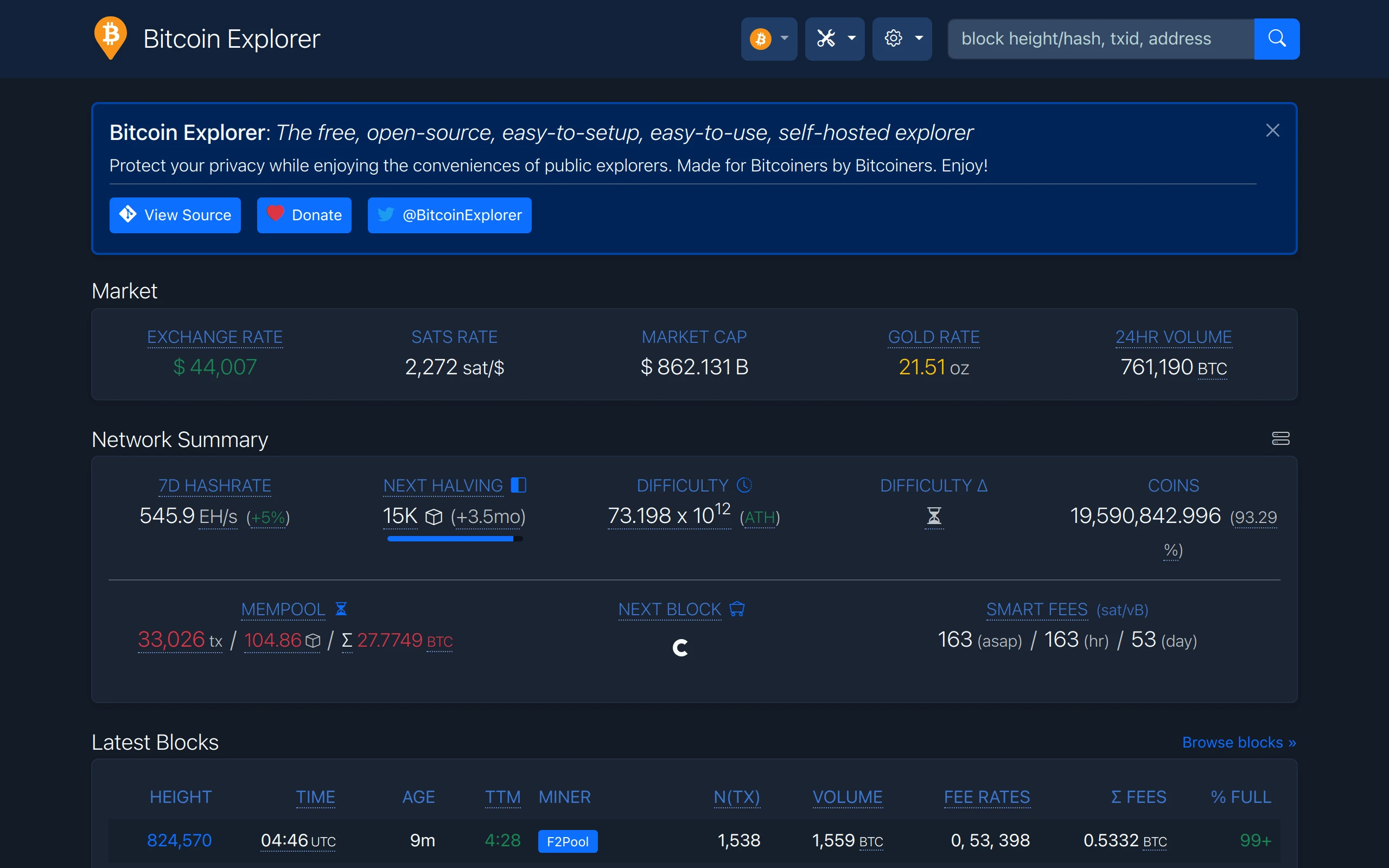The image size is (1389, 868).
Task: Dismiss the Bitcoin Explorer welcome banner
Action: 1273,130
